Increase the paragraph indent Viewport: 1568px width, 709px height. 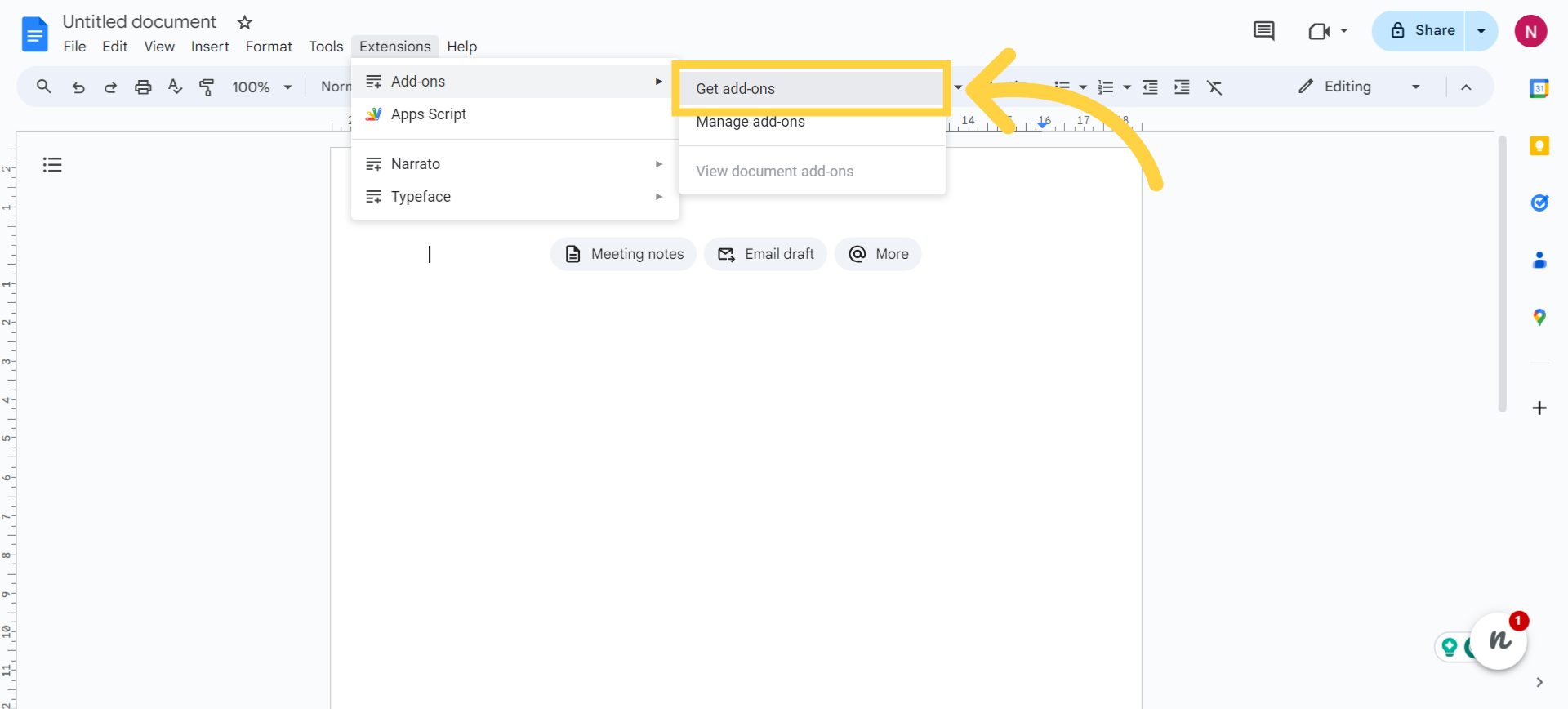click(1182, 87)
